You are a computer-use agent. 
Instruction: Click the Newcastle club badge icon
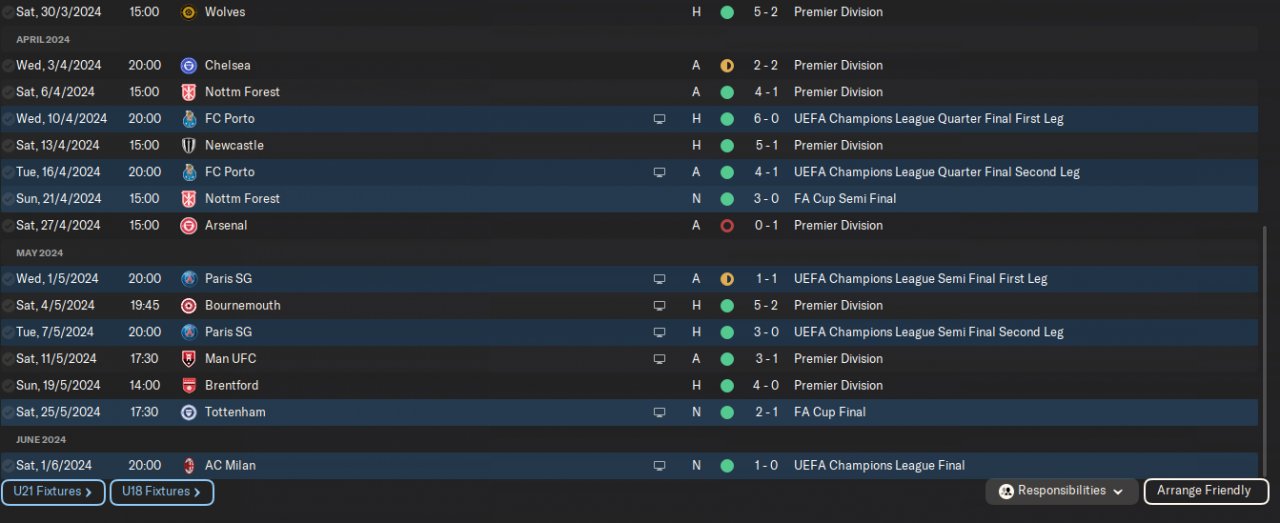pos(188,145)
